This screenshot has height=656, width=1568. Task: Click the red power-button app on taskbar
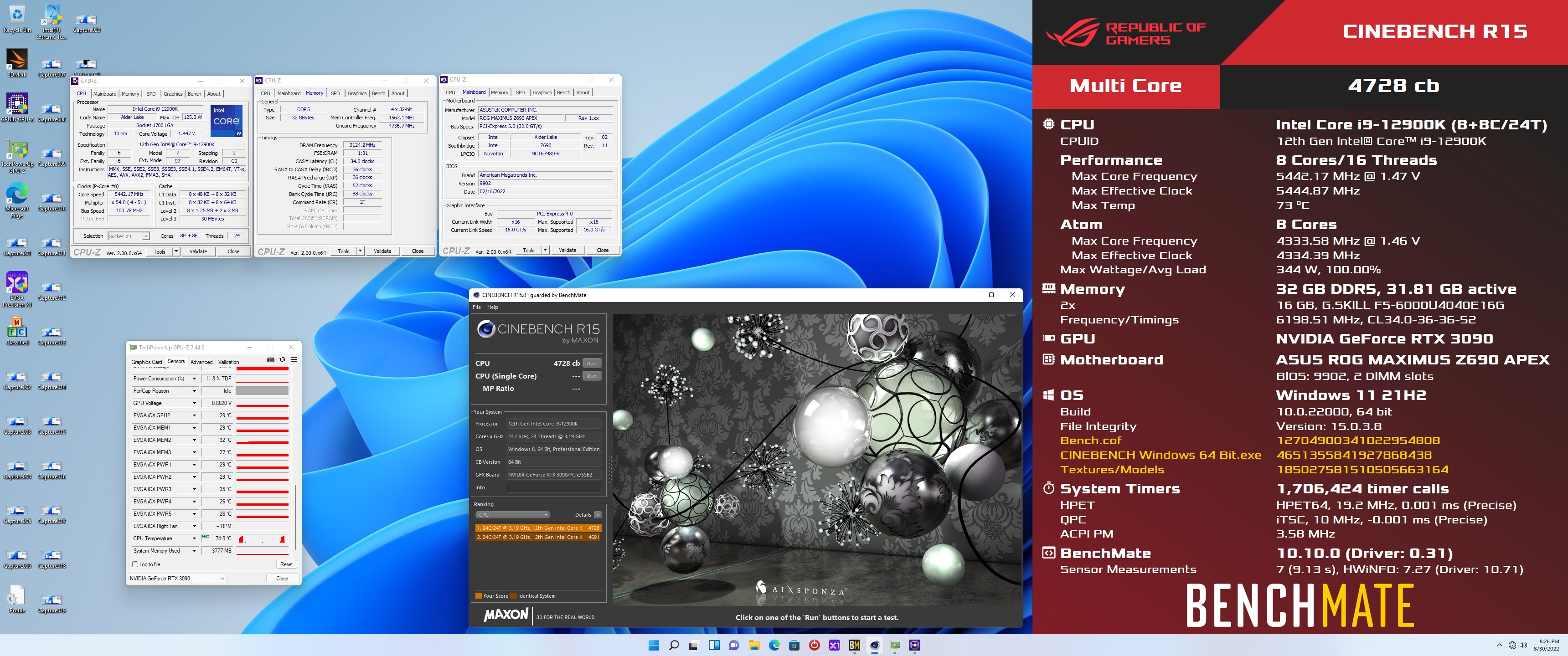(815, 645)
